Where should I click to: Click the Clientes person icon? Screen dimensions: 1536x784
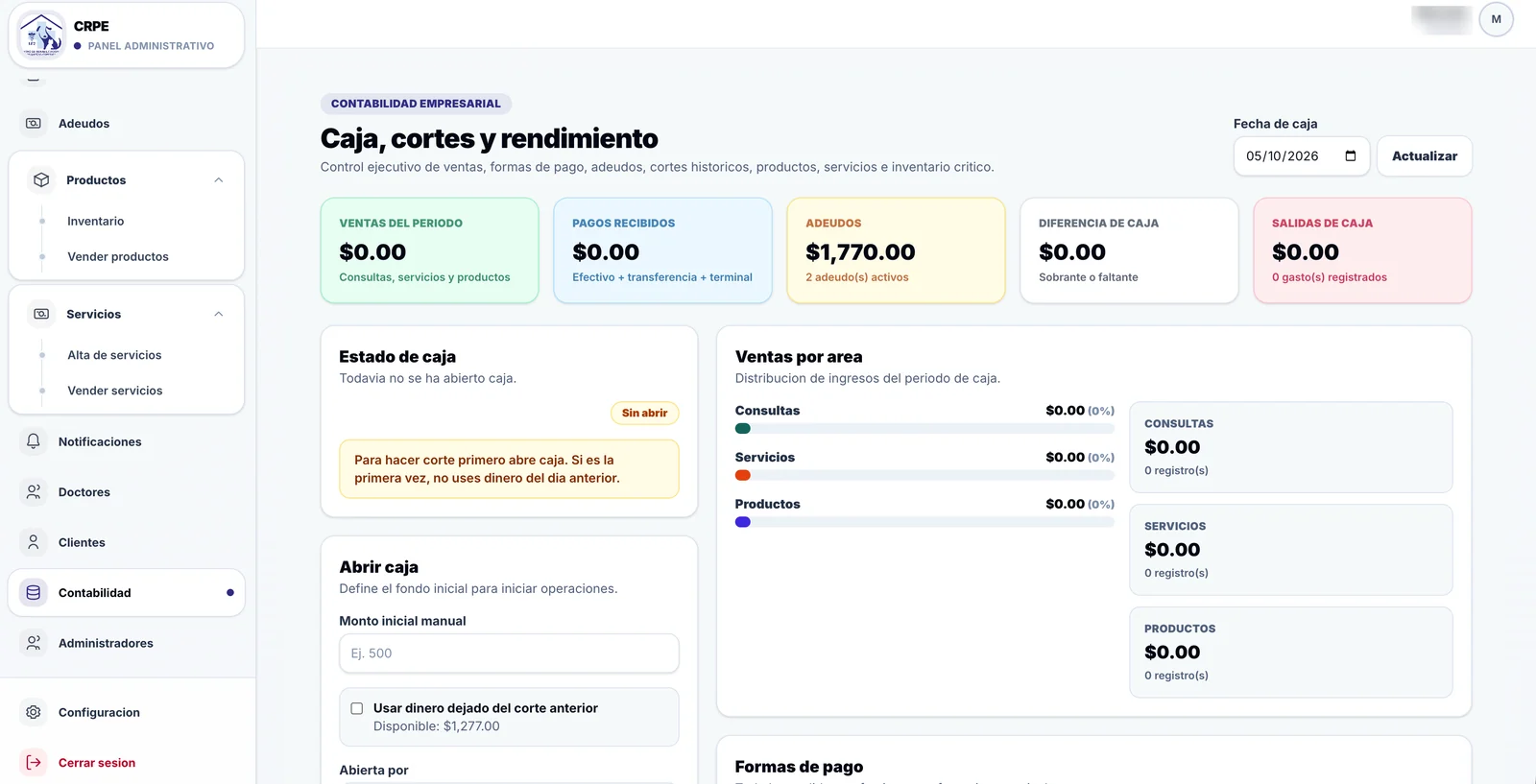pos(34,542)
